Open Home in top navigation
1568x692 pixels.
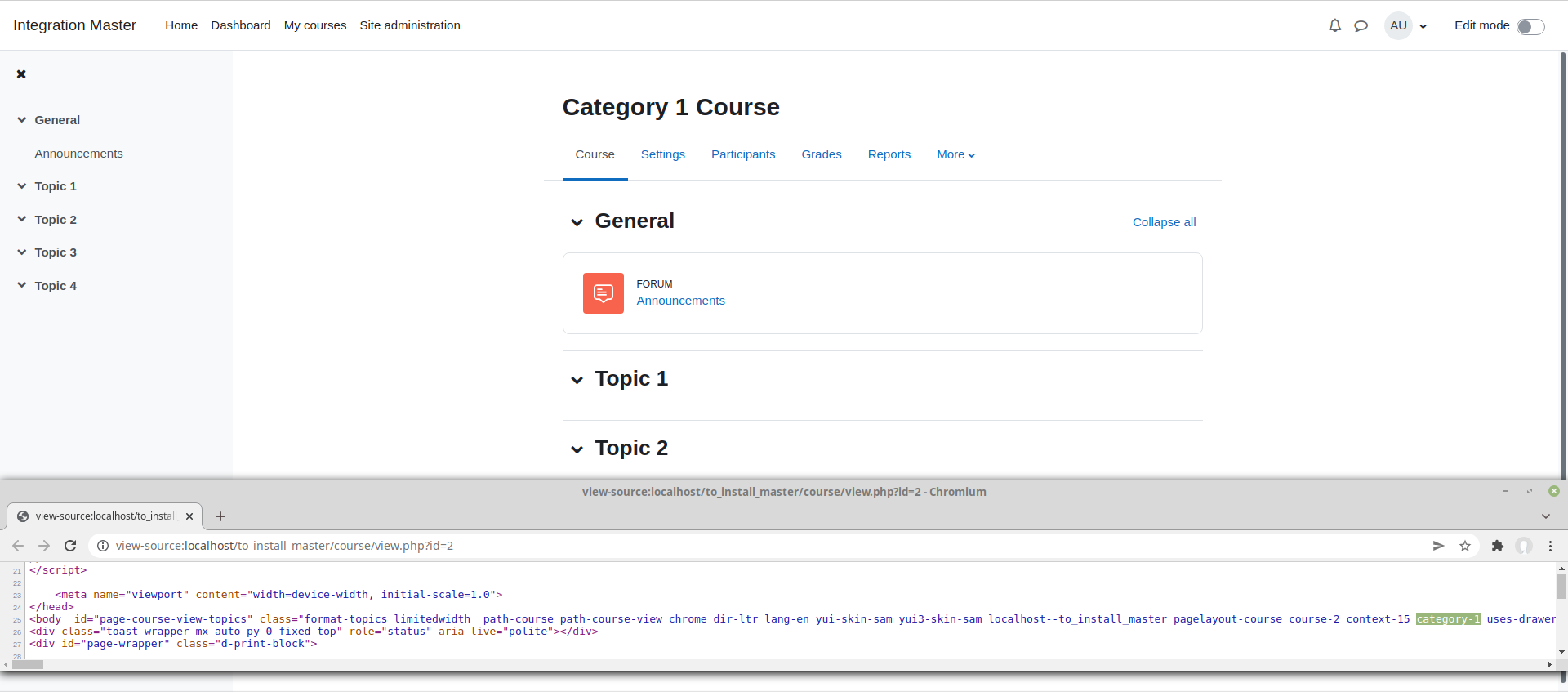pyautogui.click(x=181, y=25)
